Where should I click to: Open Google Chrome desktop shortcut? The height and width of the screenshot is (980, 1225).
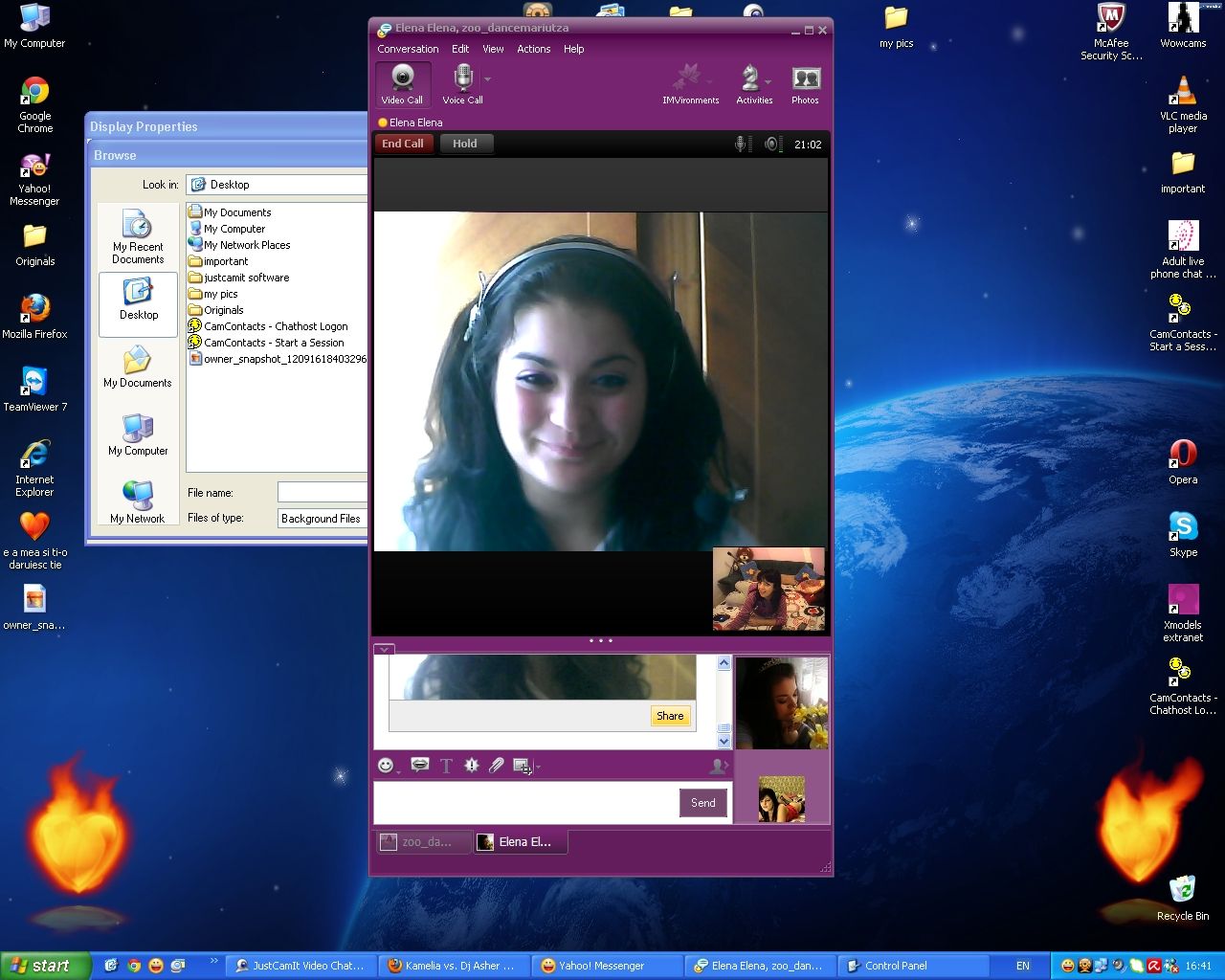35,104
